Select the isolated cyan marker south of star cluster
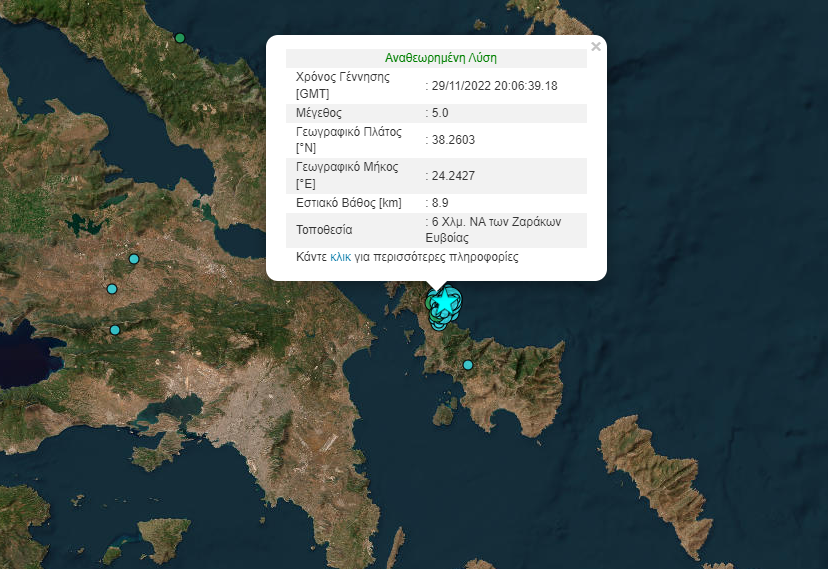Image resolution: width=828 pixels, height=569 pixels. 468,364
